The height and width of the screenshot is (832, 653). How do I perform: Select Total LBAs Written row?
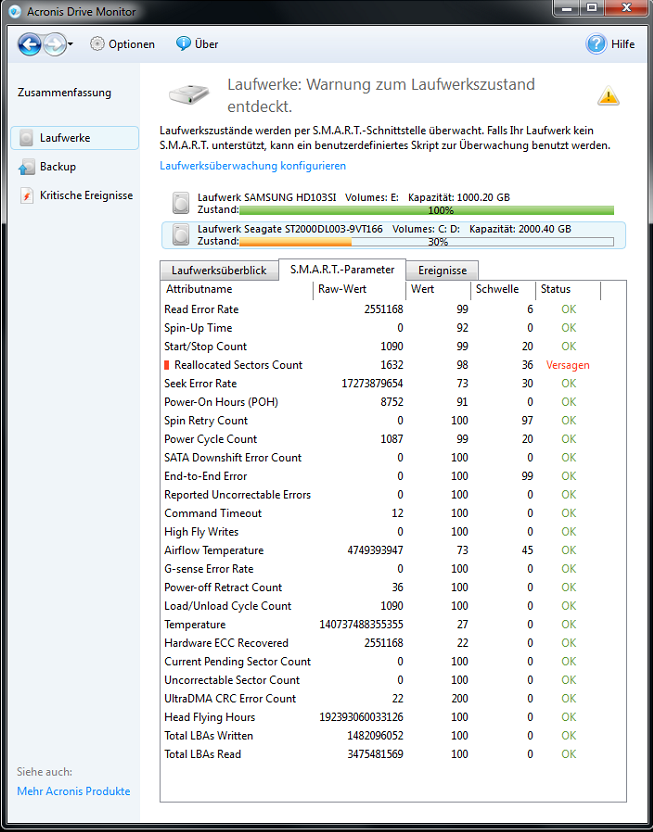click(x=393, y=736)
